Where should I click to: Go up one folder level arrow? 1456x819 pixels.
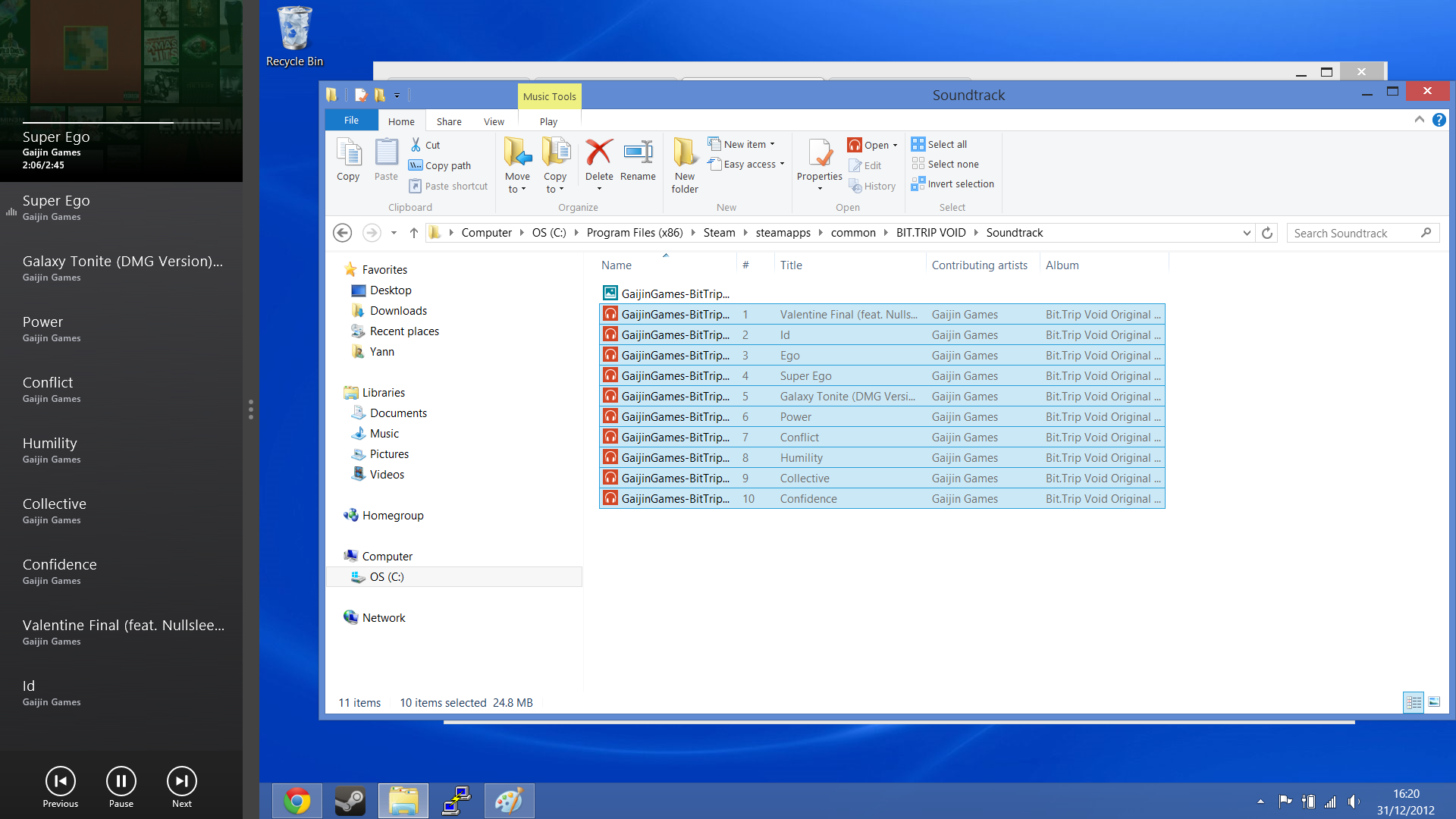click(x=413, y=233)
